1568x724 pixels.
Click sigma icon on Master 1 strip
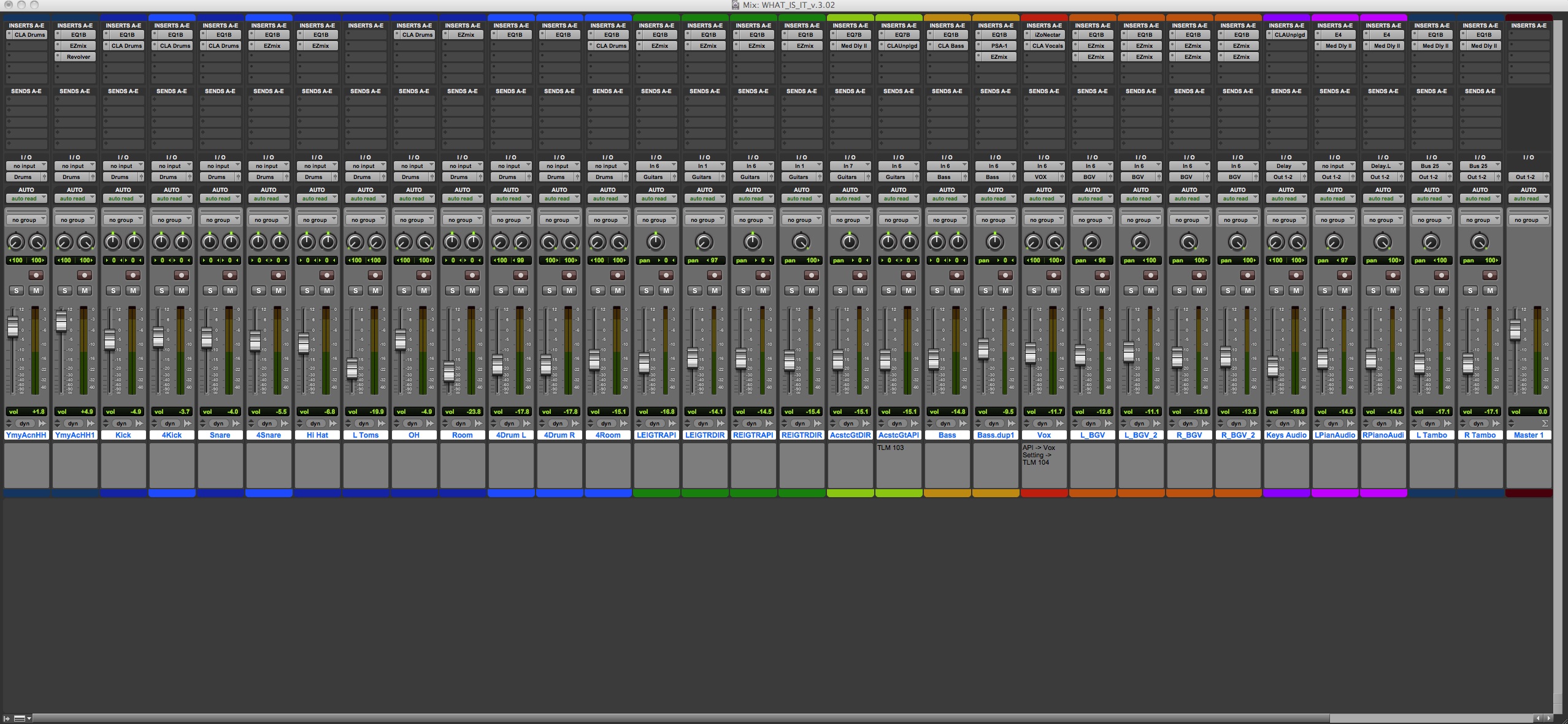1545,424
